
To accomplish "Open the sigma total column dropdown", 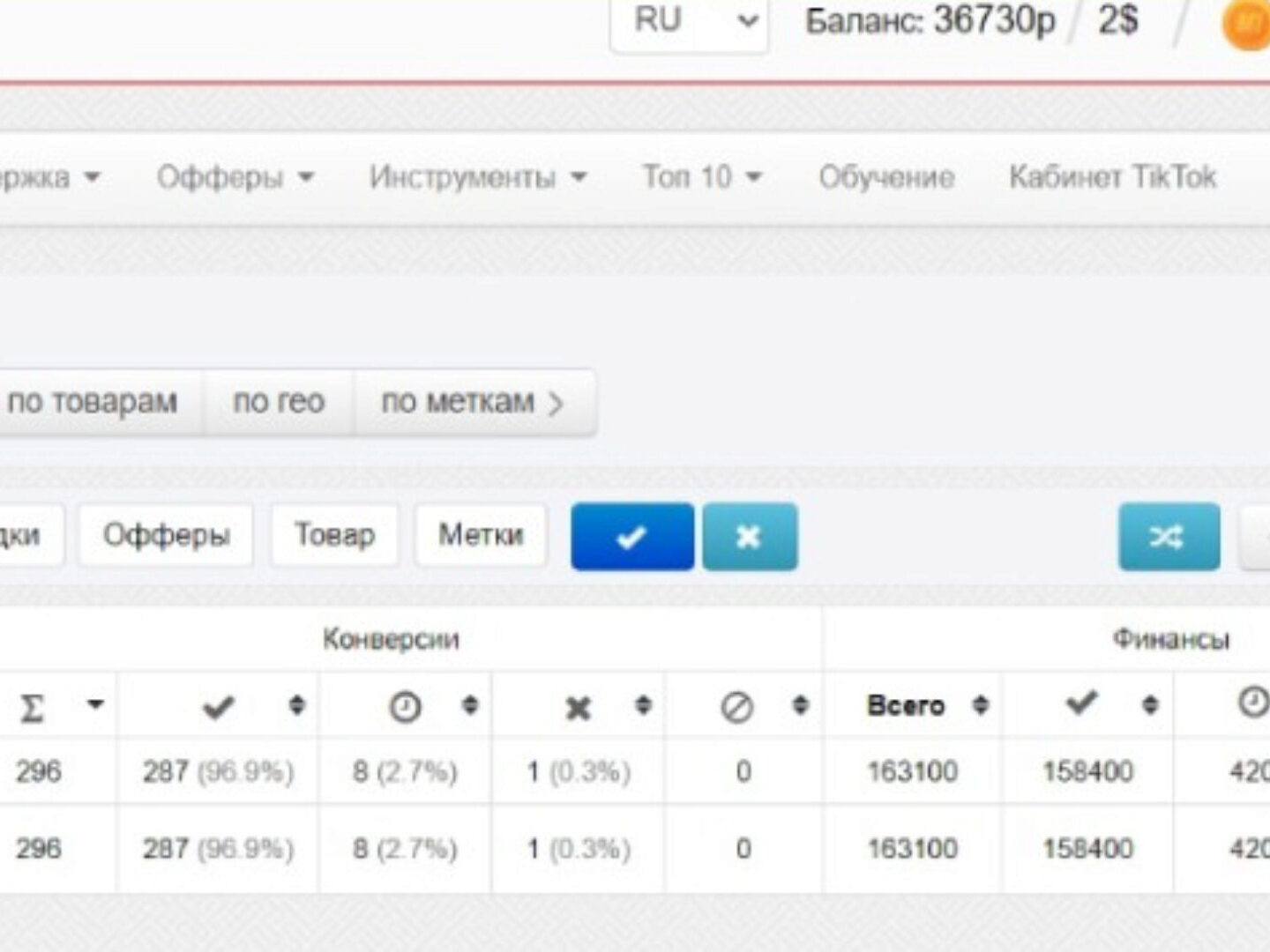I will (x=94, y=705).
